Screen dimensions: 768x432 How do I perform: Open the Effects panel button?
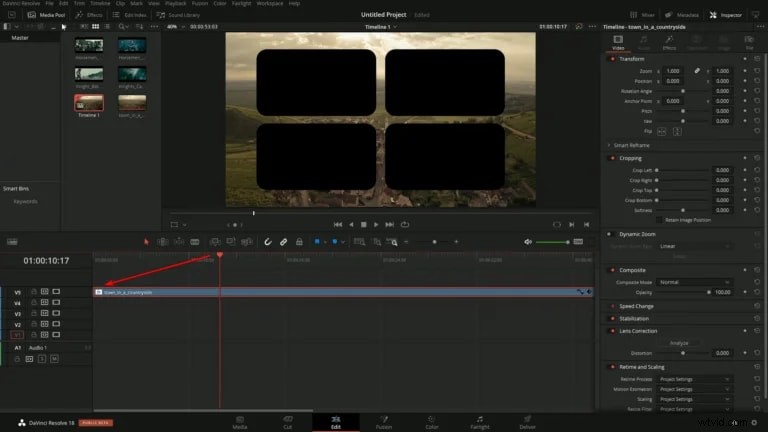(x=89, y=15)
